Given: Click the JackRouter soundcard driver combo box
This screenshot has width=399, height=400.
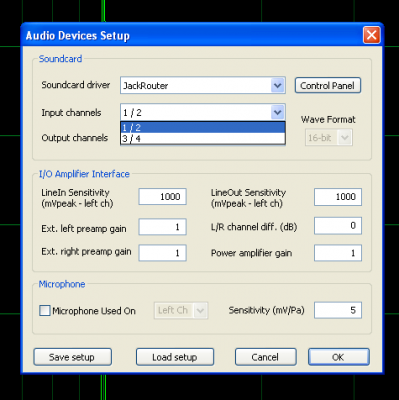Looking at the screenshot, I should [203, 86].
